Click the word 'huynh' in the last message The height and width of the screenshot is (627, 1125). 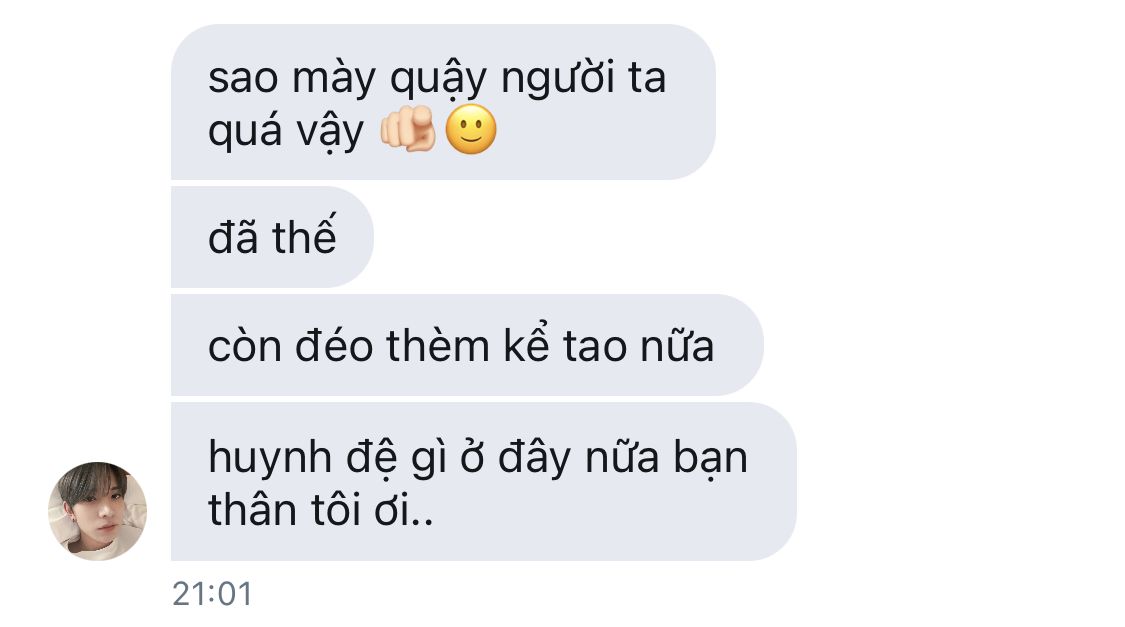pos(270,459)
